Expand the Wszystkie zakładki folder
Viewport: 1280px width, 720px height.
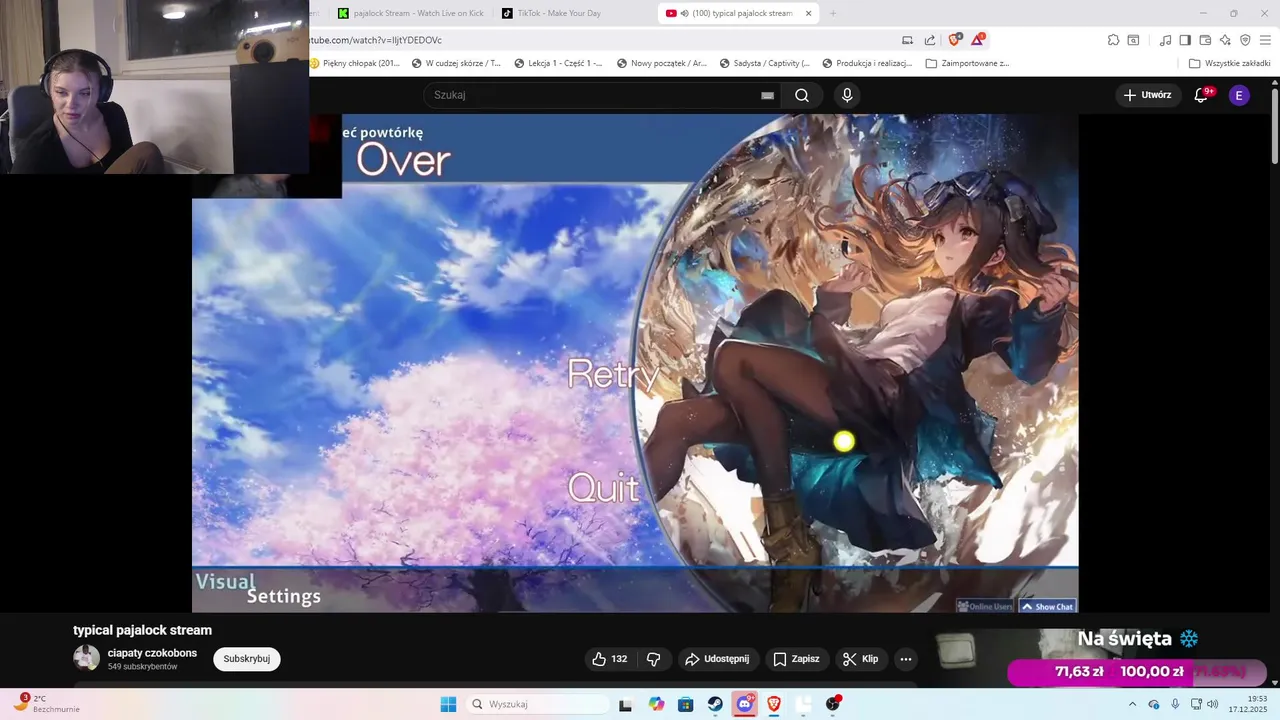1229,63
